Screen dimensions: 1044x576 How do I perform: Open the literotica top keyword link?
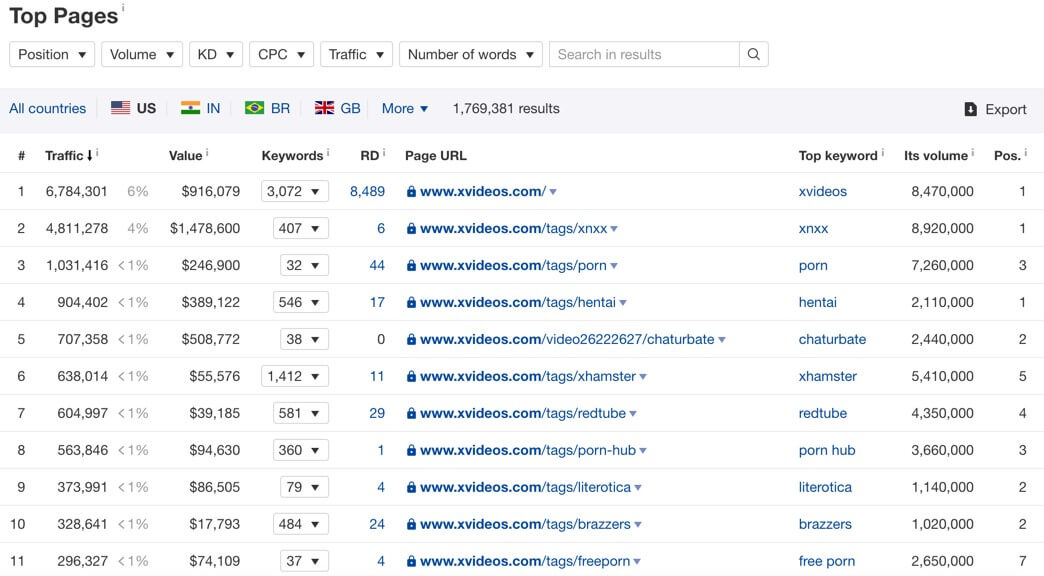pos(825,487)
